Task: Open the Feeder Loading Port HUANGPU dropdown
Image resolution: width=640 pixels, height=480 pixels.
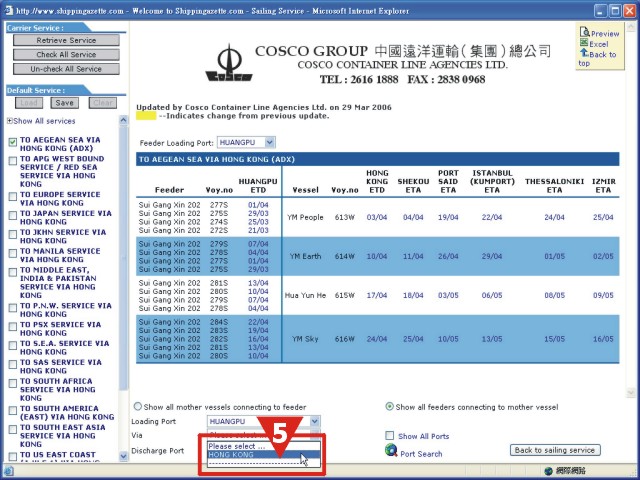Action: coord(269,142)
